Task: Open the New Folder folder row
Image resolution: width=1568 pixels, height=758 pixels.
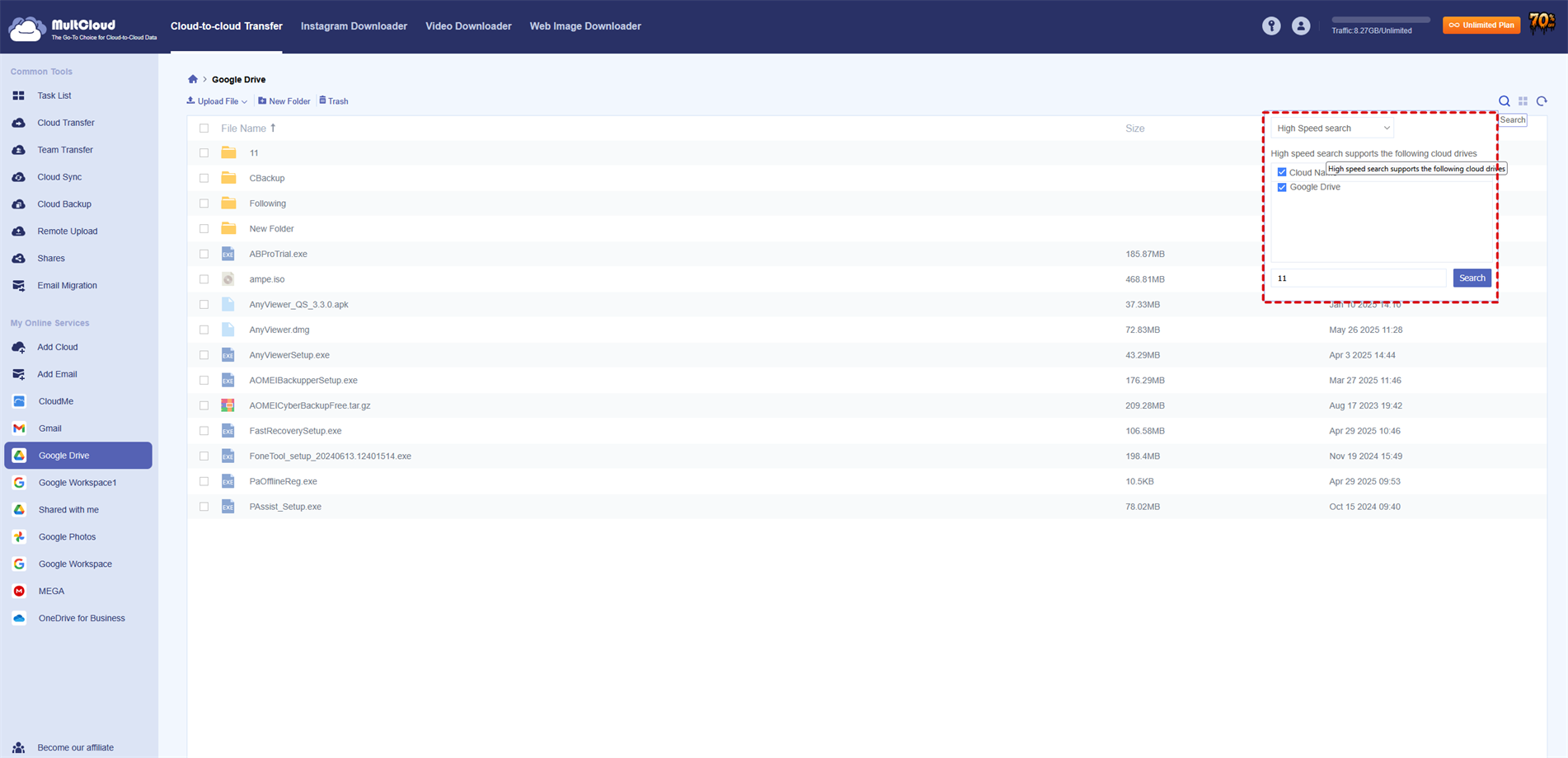Action: [271, 229]
